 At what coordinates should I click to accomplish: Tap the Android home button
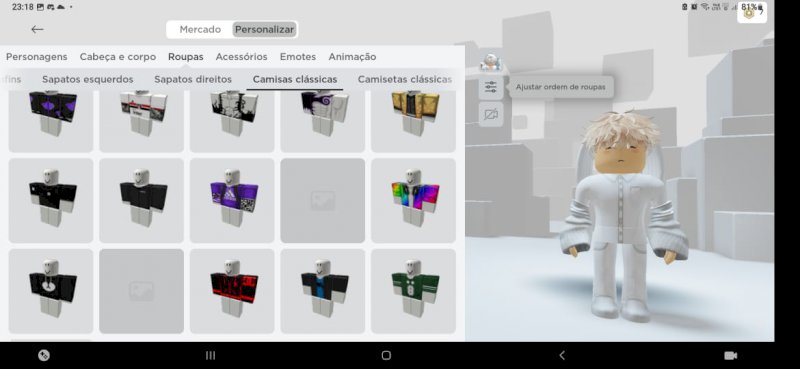(x=386, y=355)
